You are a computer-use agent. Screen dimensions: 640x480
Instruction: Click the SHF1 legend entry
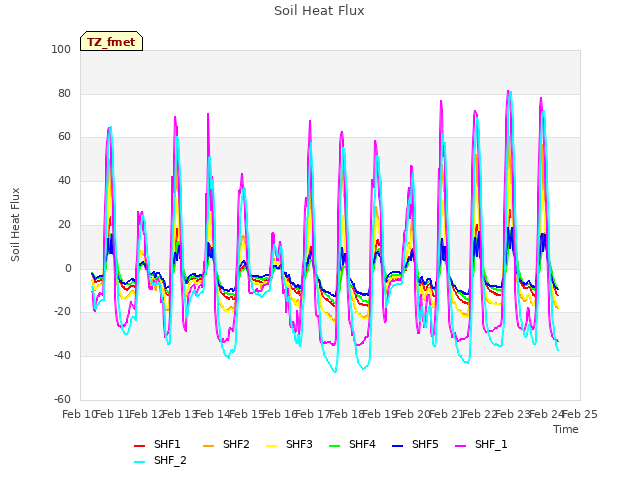pyautogui.click(x=157, y=444)
